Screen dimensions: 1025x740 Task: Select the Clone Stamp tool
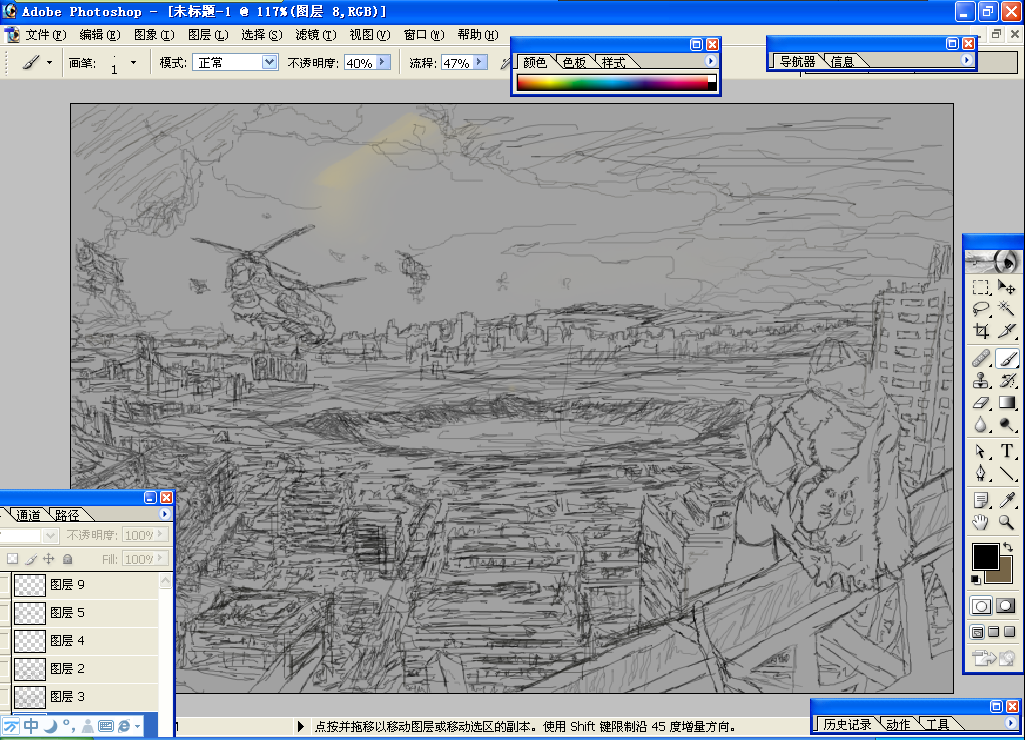tap(981, 380)
